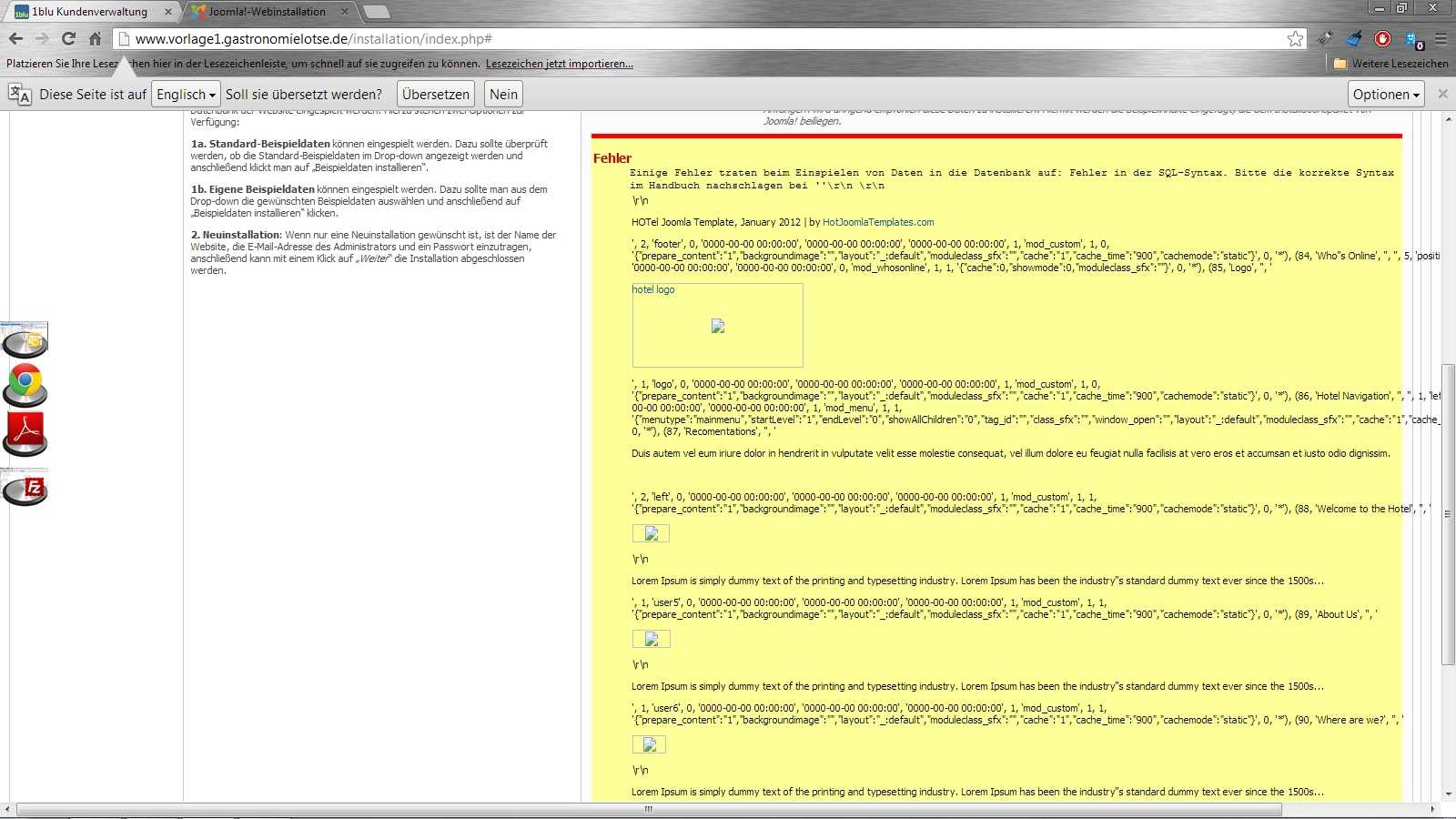Click broken image above first Lorem Ipsum block

652,533
